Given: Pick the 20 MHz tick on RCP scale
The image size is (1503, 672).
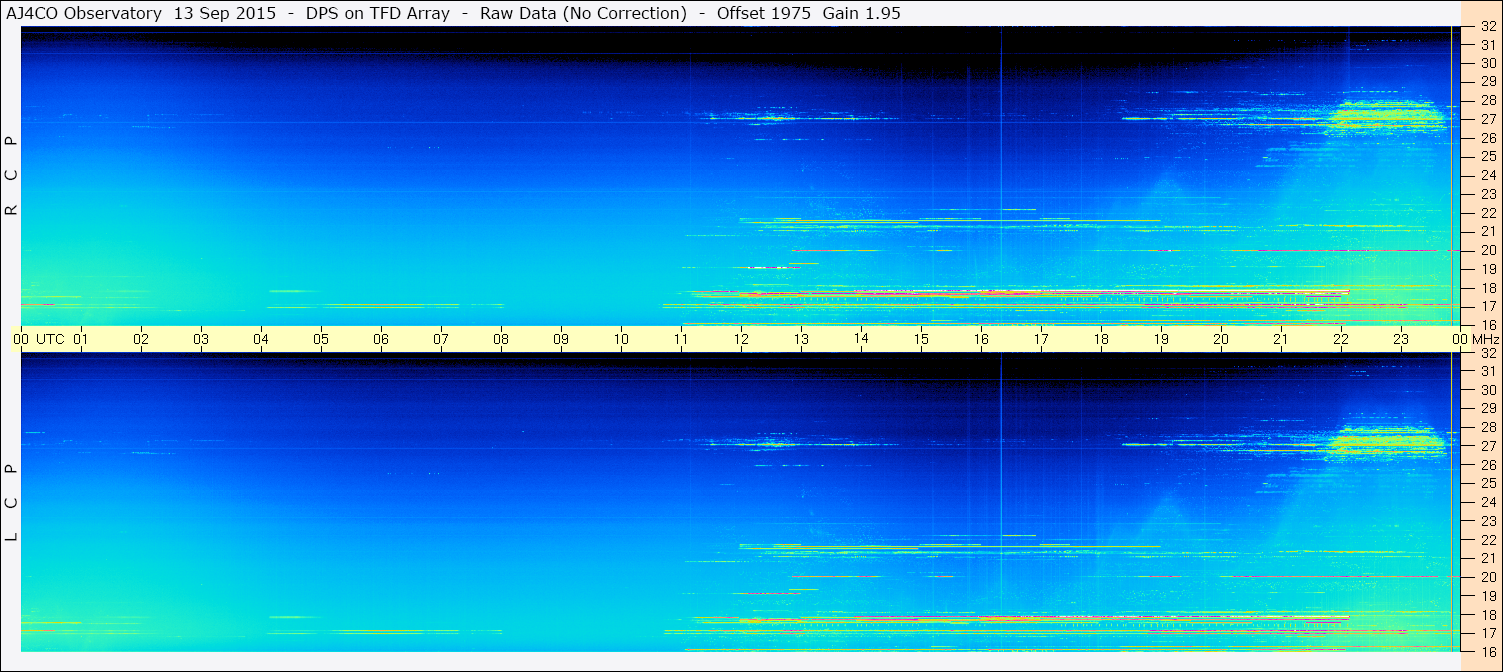Looking at the screenshot, I should pos(1488,250).
